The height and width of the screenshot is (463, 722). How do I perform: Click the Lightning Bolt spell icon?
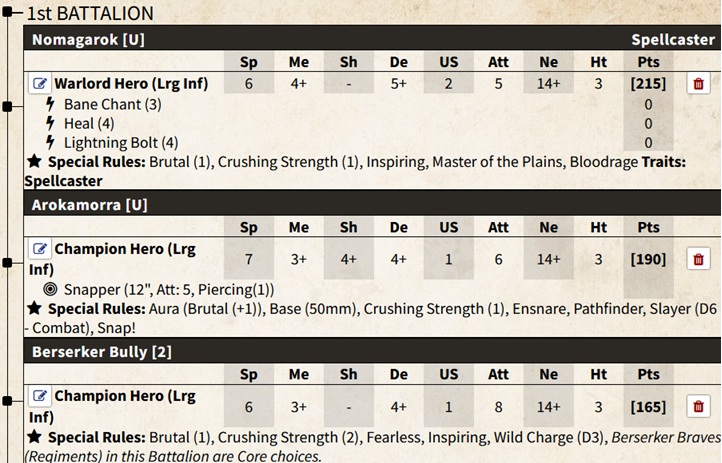tap(50, 143)
